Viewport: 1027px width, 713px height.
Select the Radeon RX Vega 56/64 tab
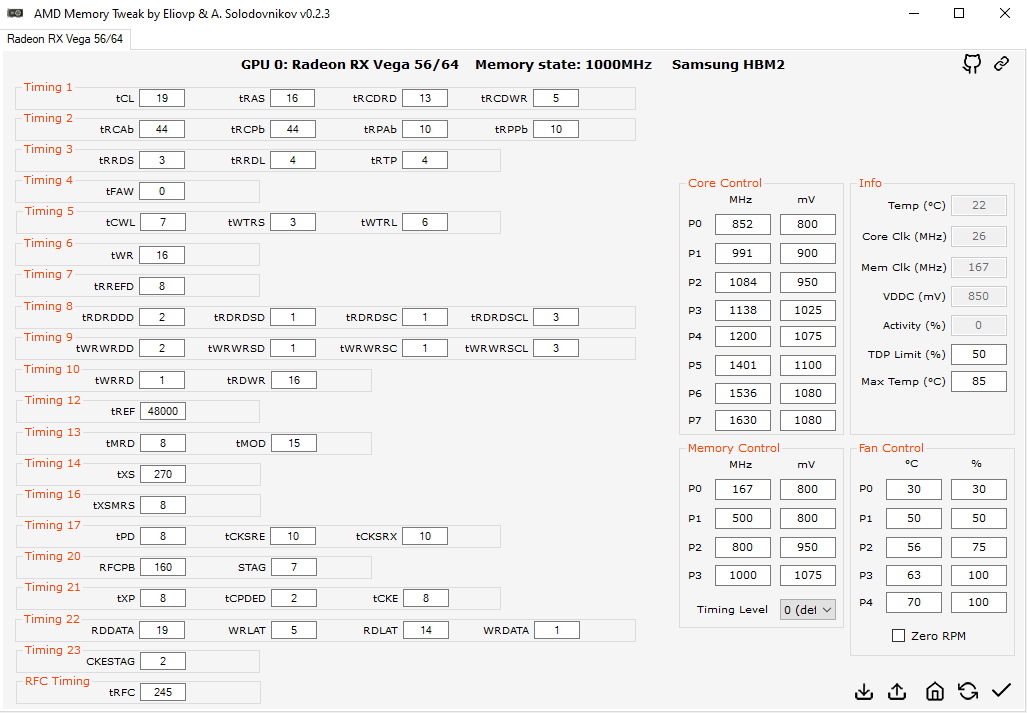click(65, 39)
